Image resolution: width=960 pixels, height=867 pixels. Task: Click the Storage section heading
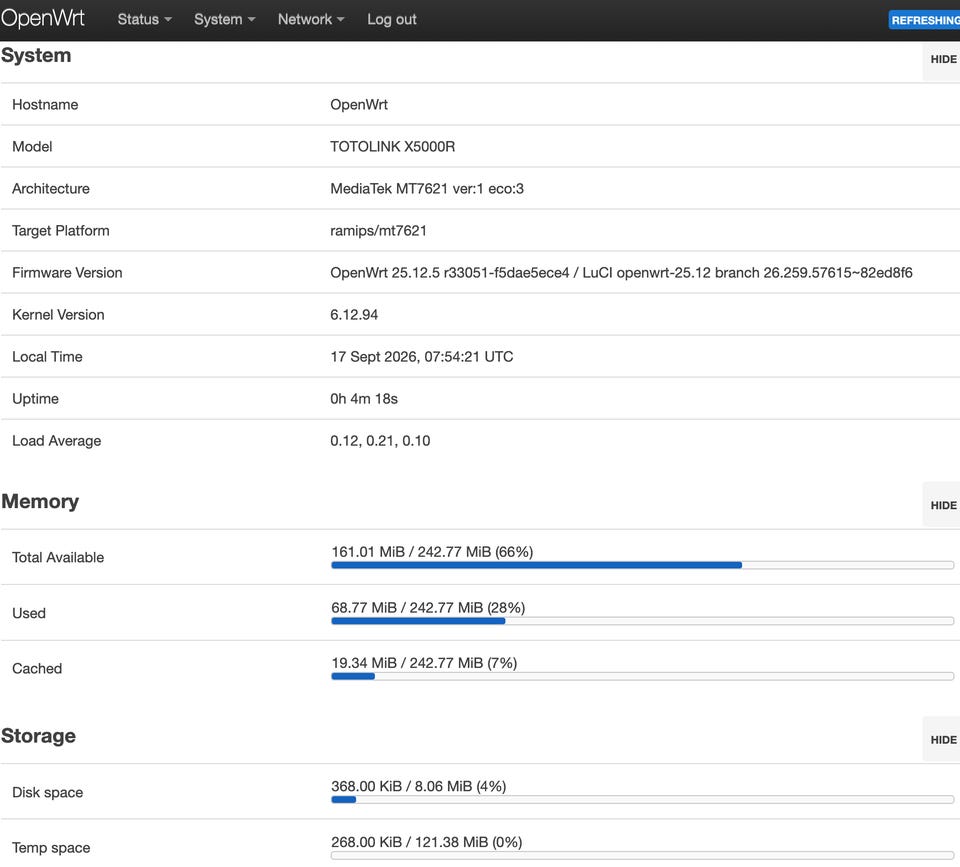click(39, 736)
